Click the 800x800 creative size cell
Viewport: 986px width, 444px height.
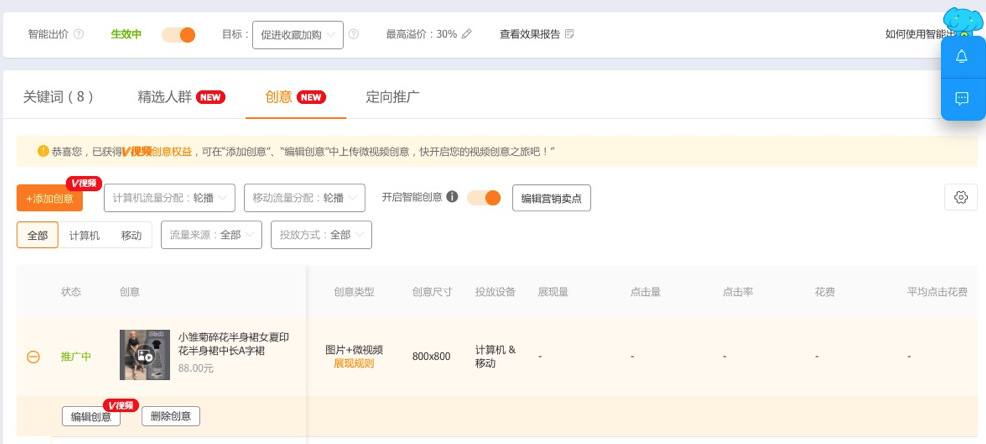[x=431, y=357]
